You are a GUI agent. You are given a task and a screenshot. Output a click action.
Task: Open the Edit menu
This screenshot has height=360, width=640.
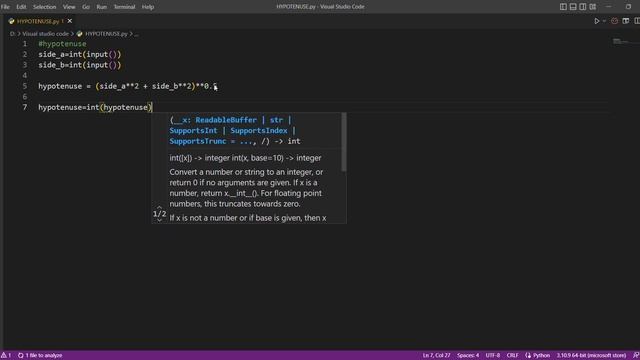21,7
